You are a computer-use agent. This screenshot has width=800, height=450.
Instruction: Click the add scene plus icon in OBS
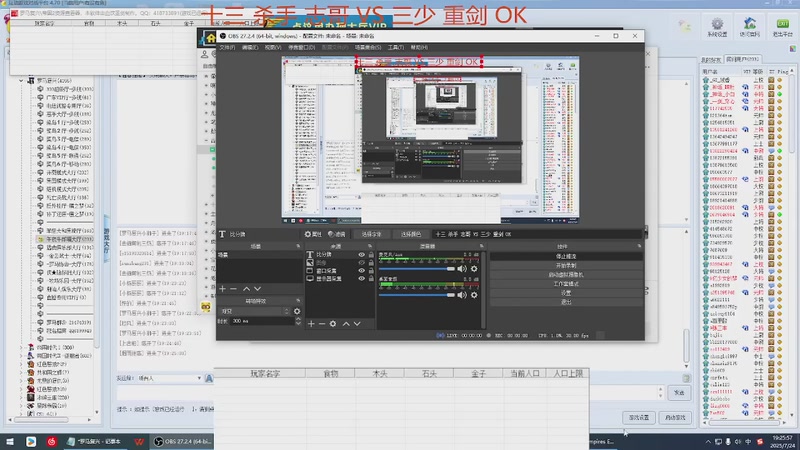pos(222,289)
